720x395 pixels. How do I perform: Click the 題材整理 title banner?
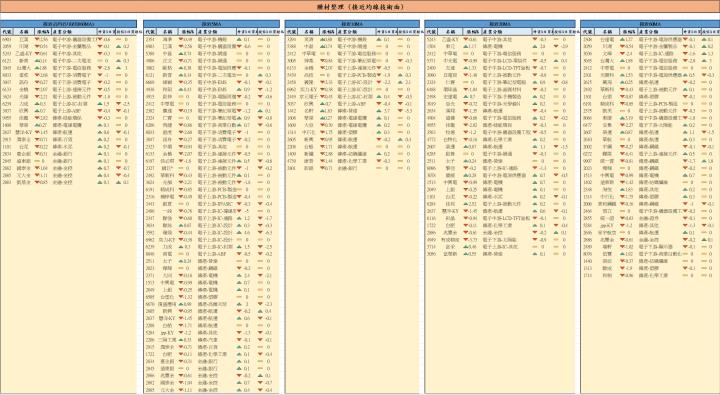click(360, 7)
